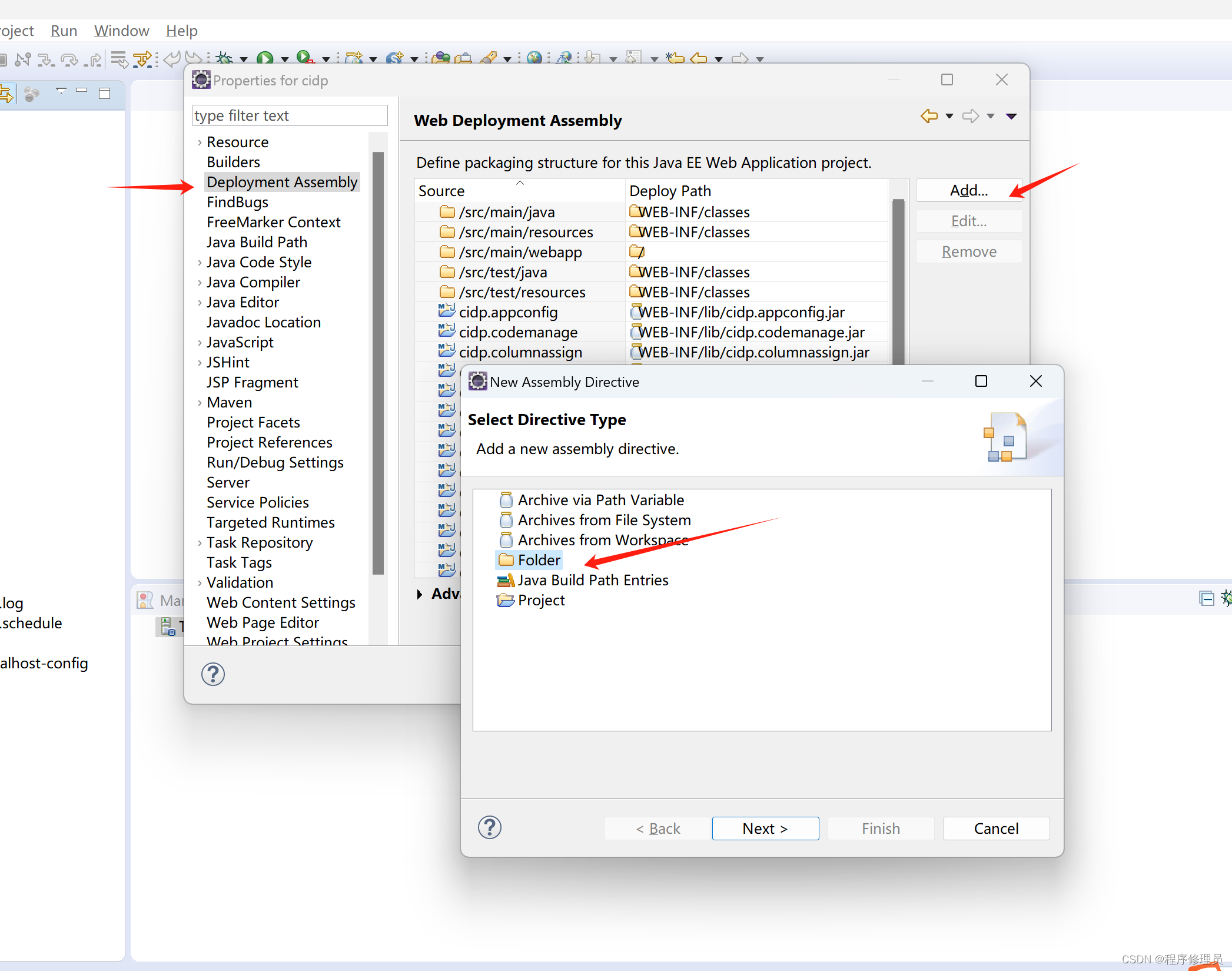
Task: Click Cancel in New Assembly Directive
Action: (995, 829)
